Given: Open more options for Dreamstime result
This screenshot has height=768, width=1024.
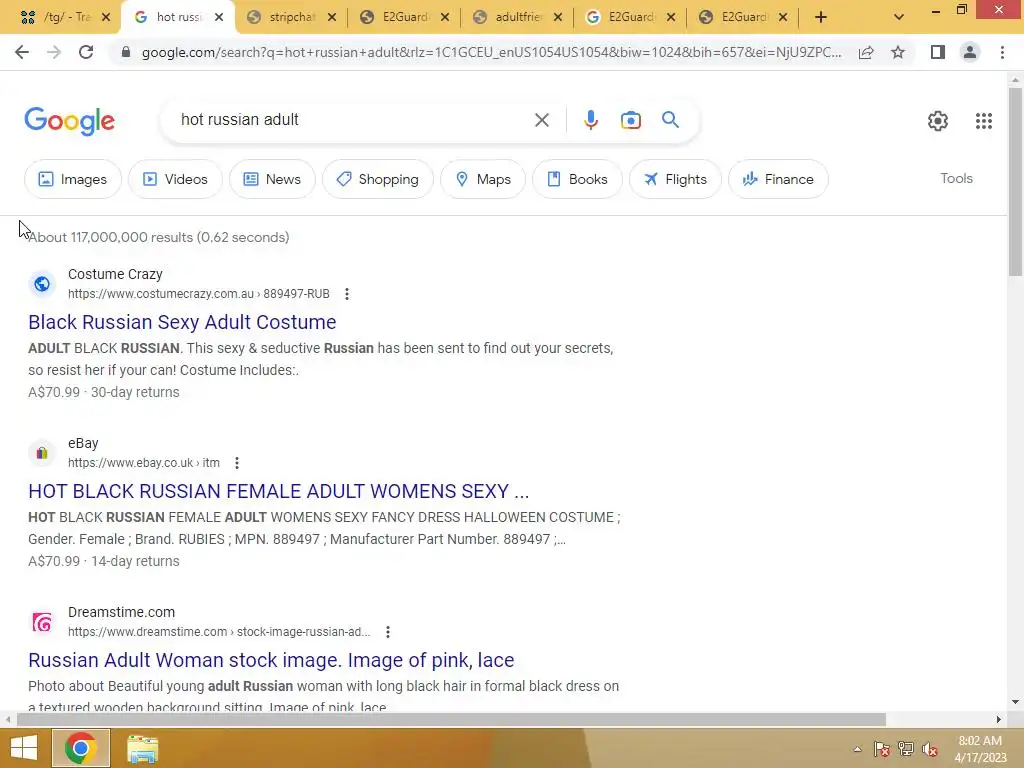Looking at the screenshot, I should point(387,632).
